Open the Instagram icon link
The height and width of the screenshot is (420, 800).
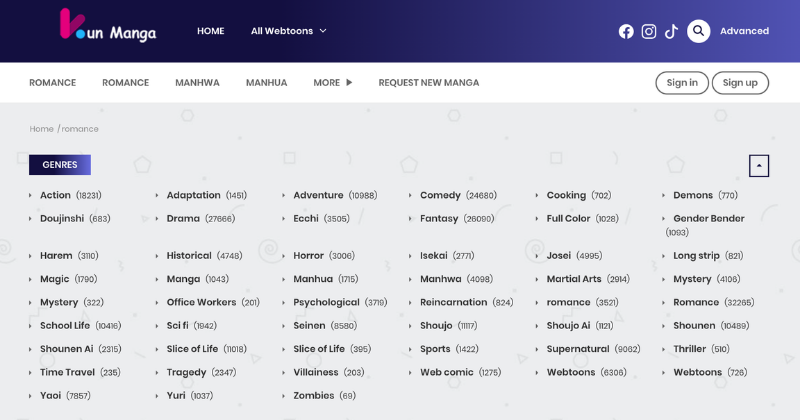tap(649, 31)
